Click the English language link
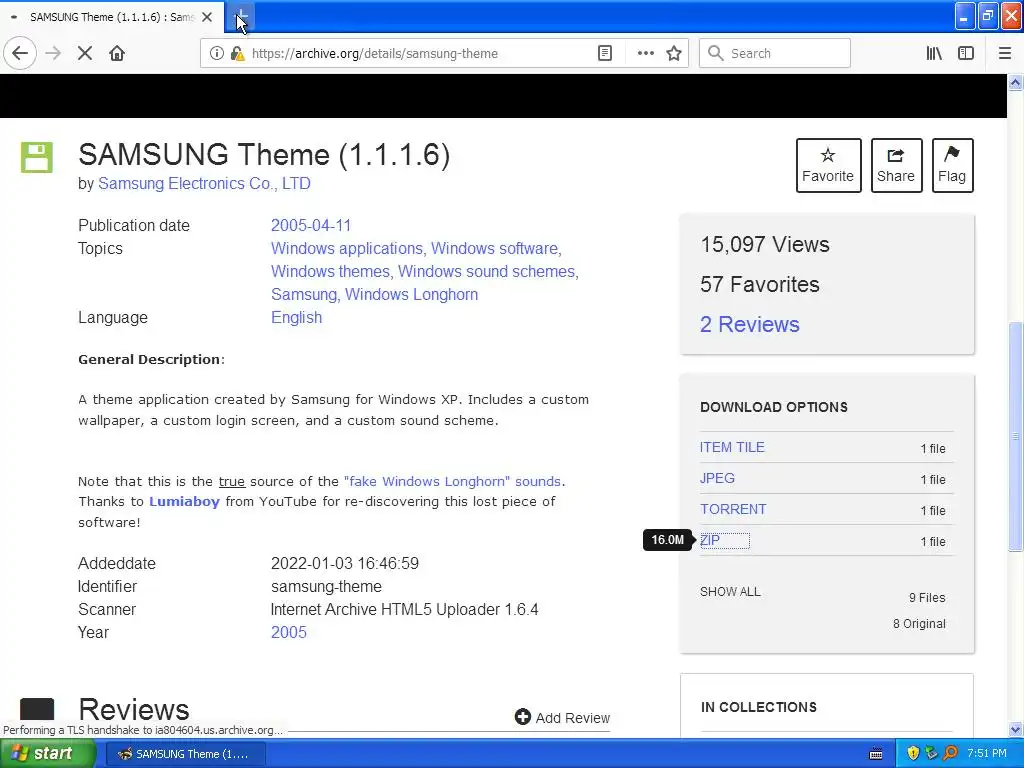 point(296,317)
